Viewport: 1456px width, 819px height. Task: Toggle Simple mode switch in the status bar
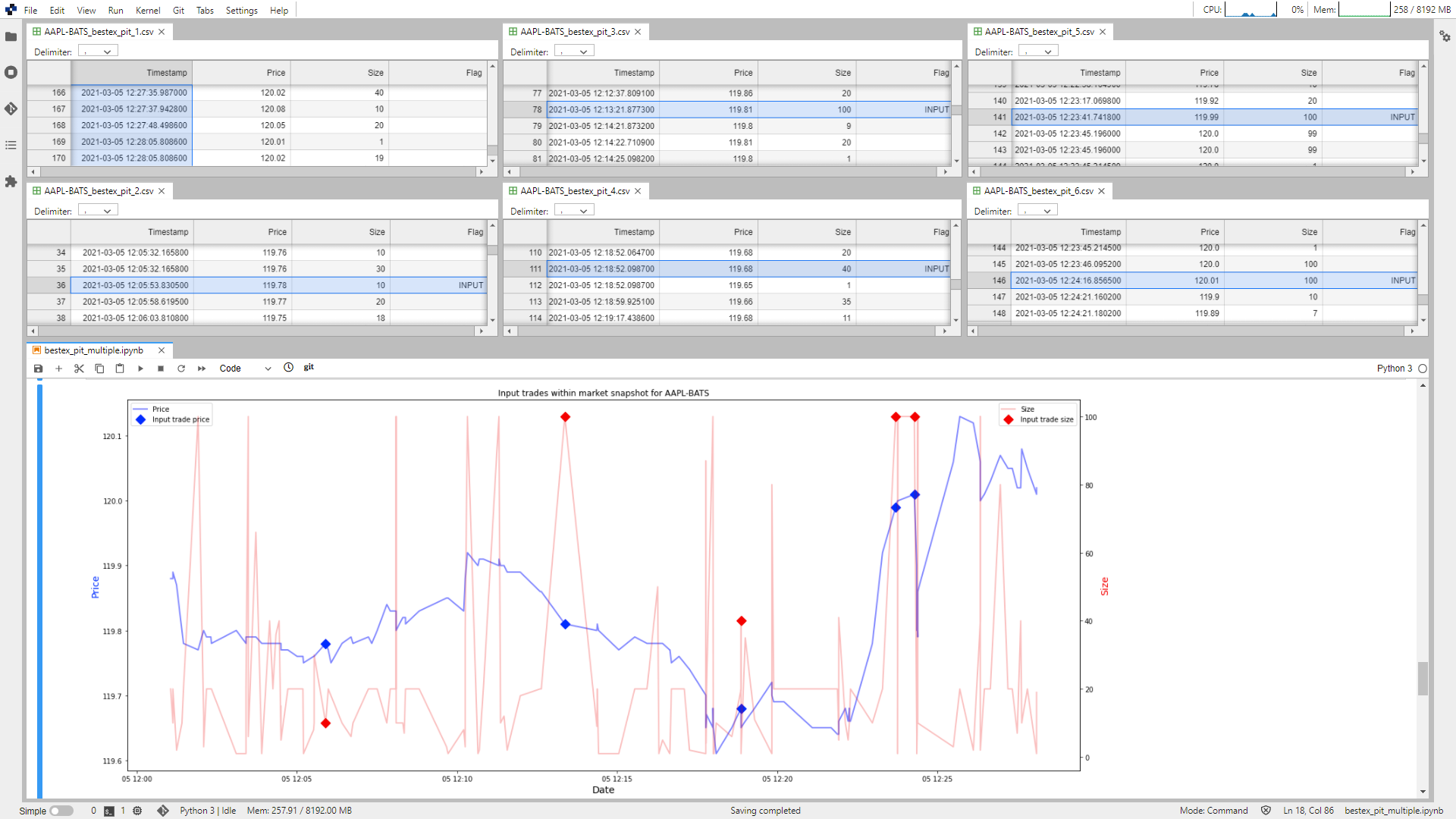pos(61,811)
